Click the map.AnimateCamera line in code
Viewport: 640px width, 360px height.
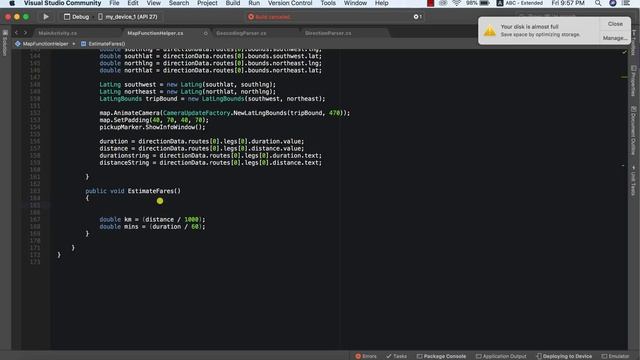[224, 113]
